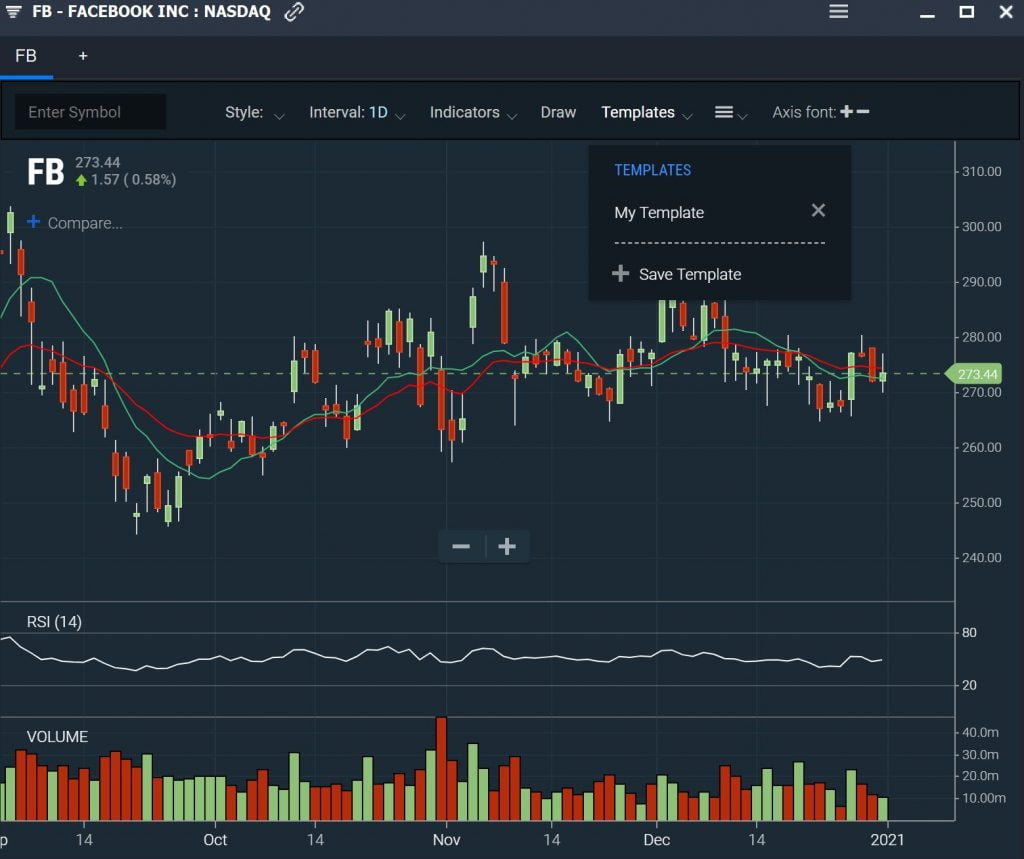Click the share link icon beside the ticker title

(293, 13)
